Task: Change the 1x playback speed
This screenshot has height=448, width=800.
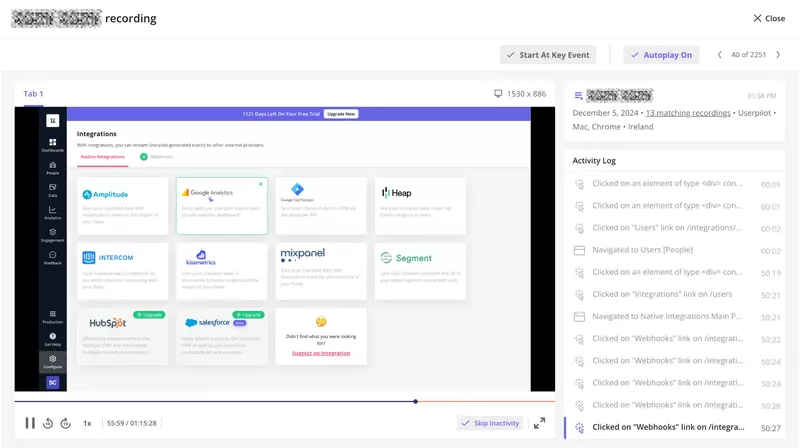Action: coord(87,423)
